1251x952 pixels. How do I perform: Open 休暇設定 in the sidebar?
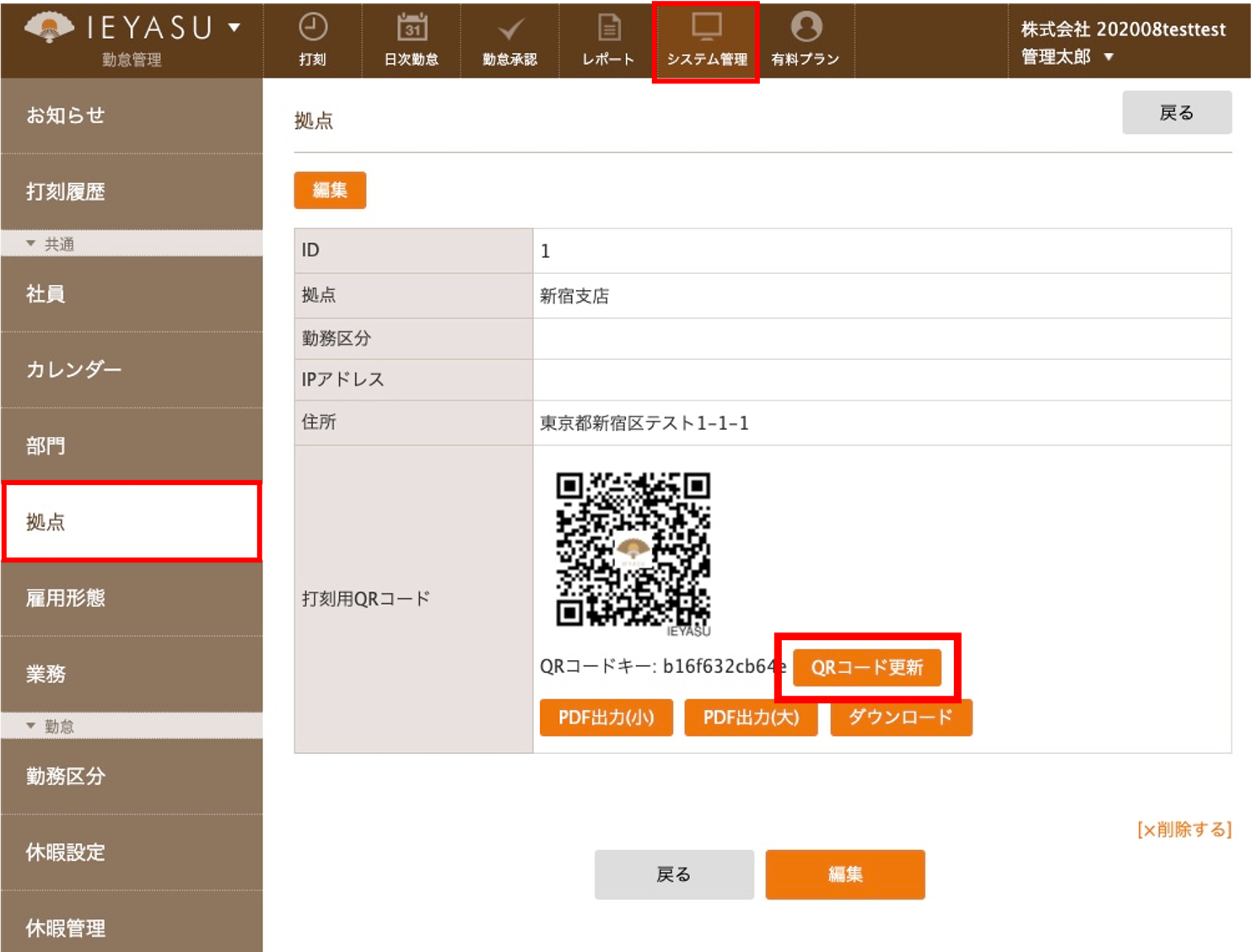[x=132, y=852]
